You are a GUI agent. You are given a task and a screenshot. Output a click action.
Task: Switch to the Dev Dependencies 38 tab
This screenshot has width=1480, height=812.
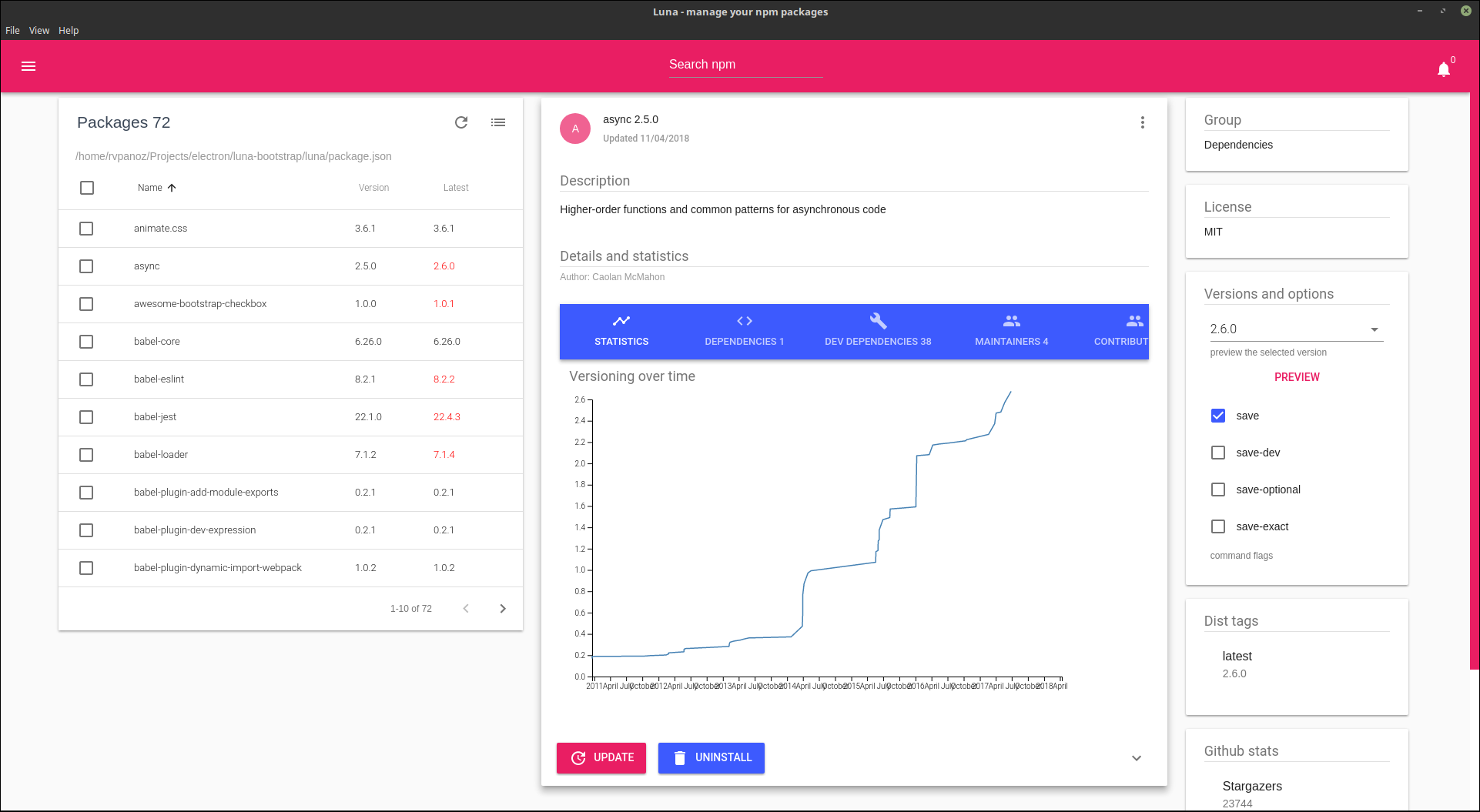point(878,332)
